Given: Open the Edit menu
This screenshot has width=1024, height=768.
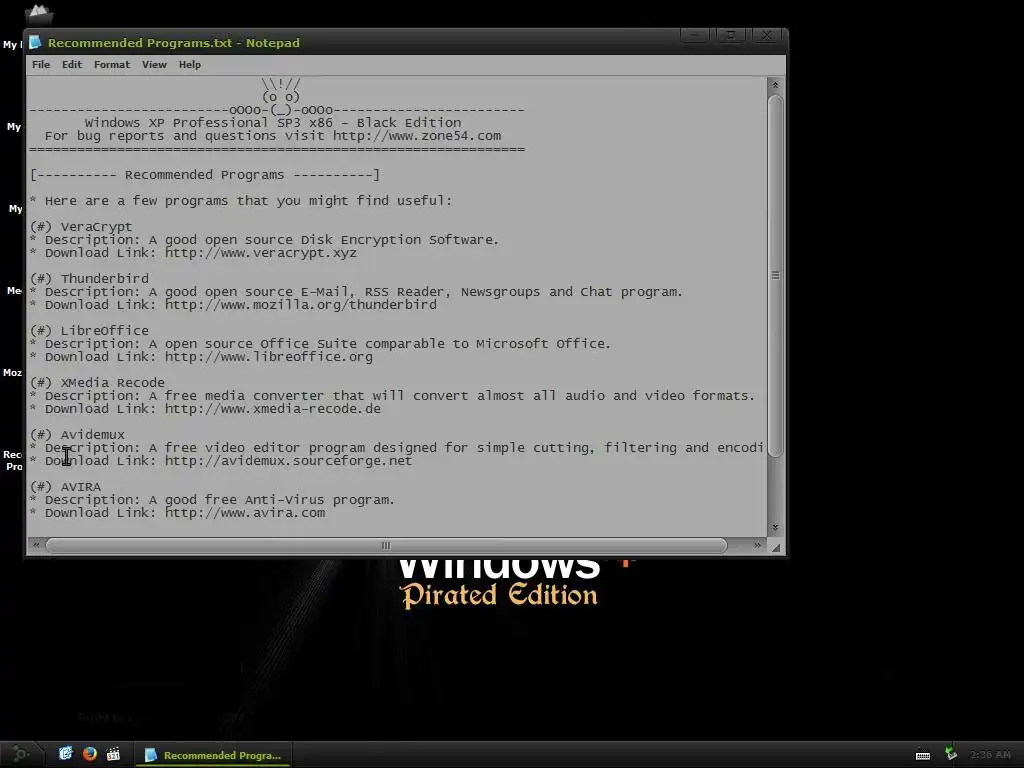Looking at the screenshot, I should click(x=72, y=65).
